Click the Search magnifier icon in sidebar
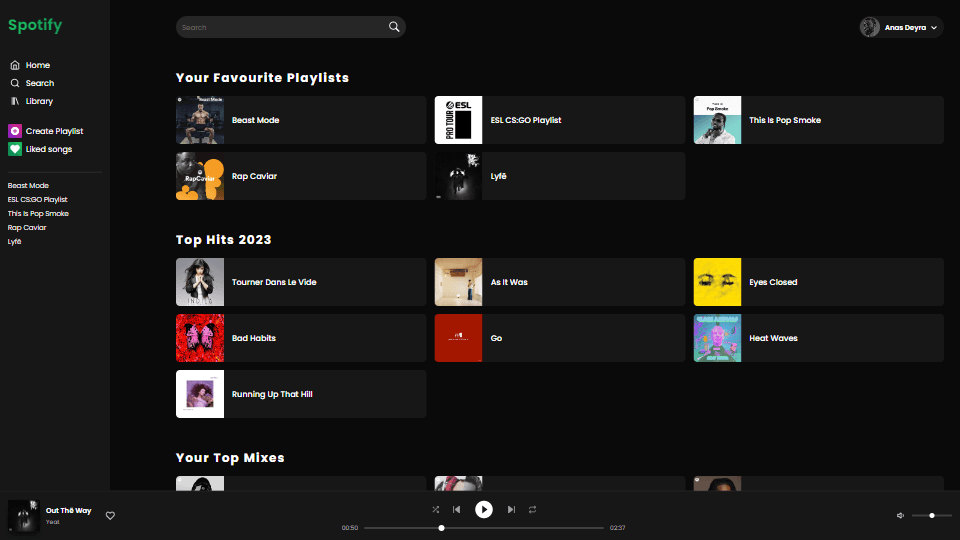 click(x=15, y=83)
